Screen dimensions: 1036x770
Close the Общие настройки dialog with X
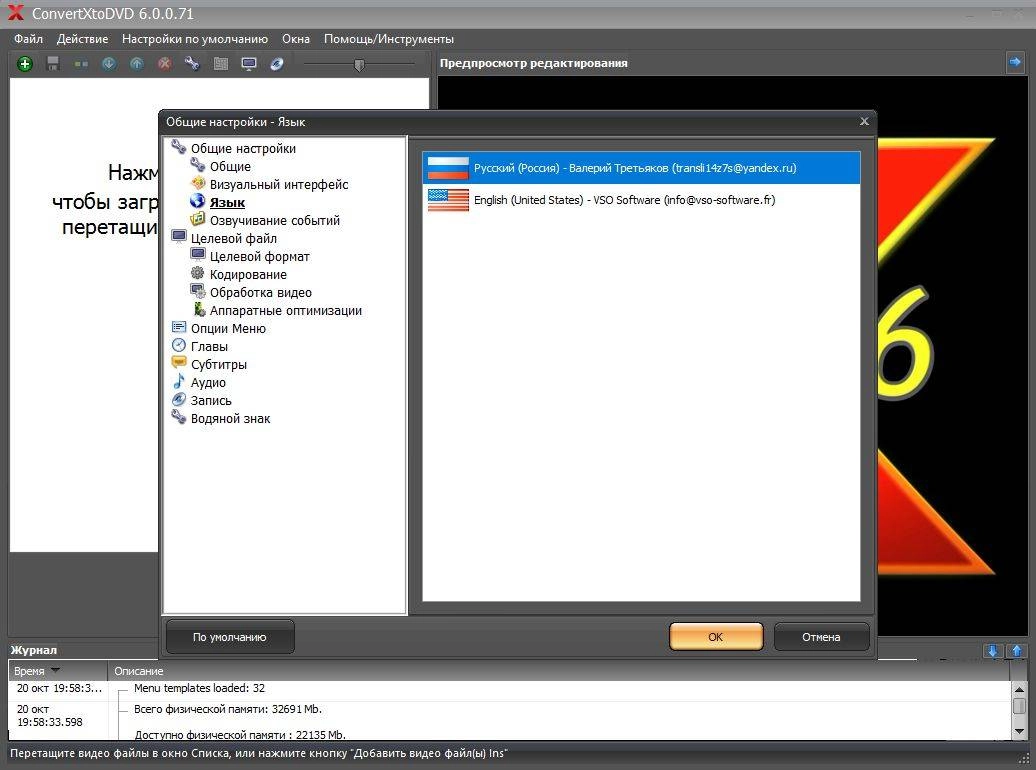(x=864, y=122)
